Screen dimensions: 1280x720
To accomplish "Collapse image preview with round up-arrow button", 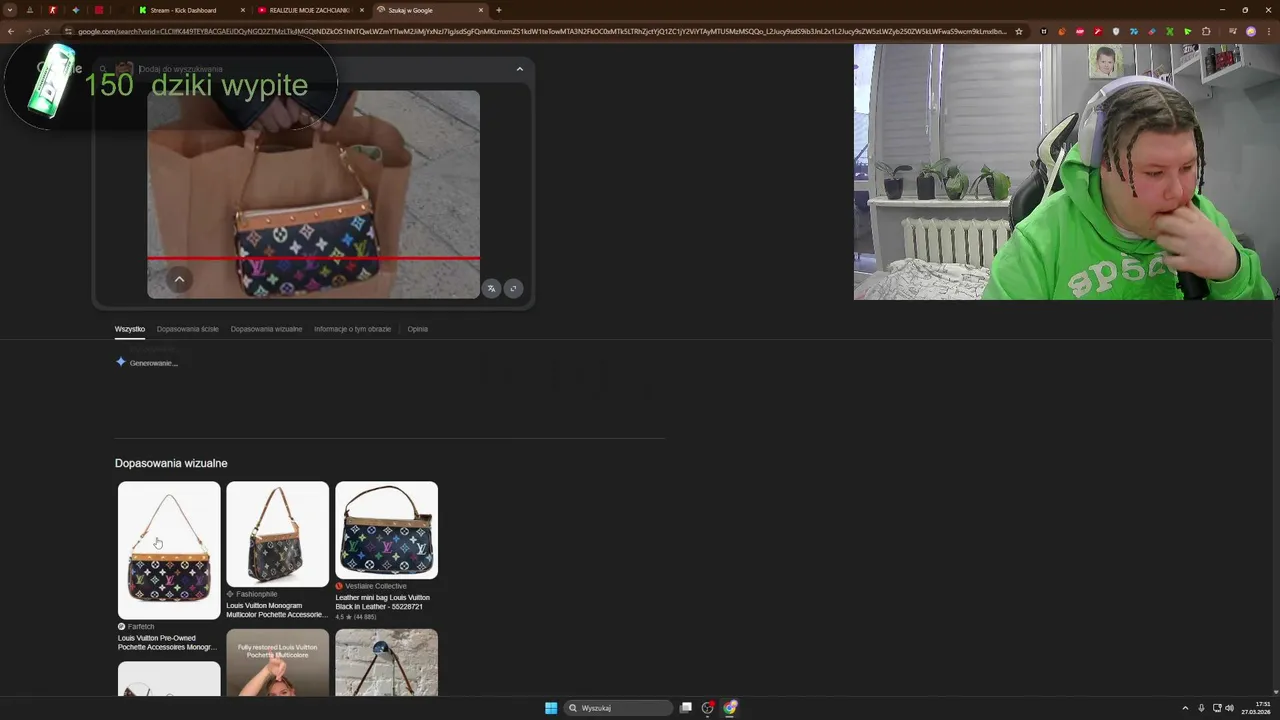I will [179, 280].
